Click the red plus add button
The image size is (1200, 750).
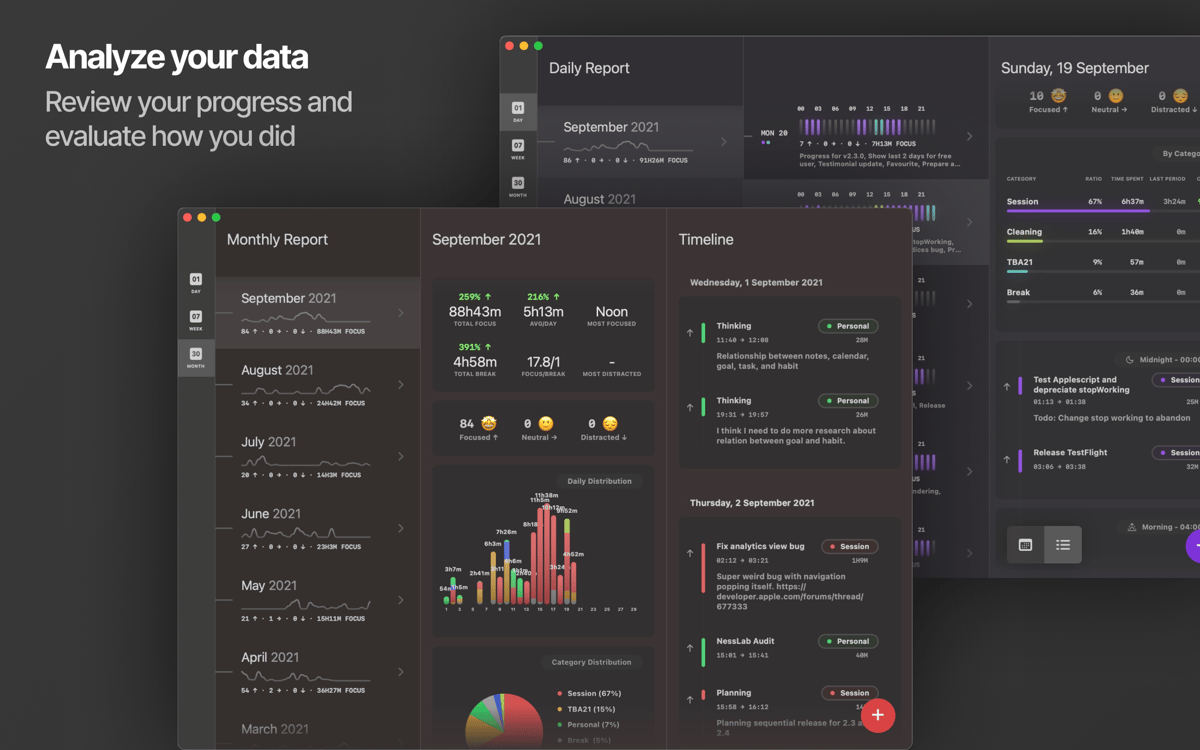pyautogui.click(x=877, y=715)
